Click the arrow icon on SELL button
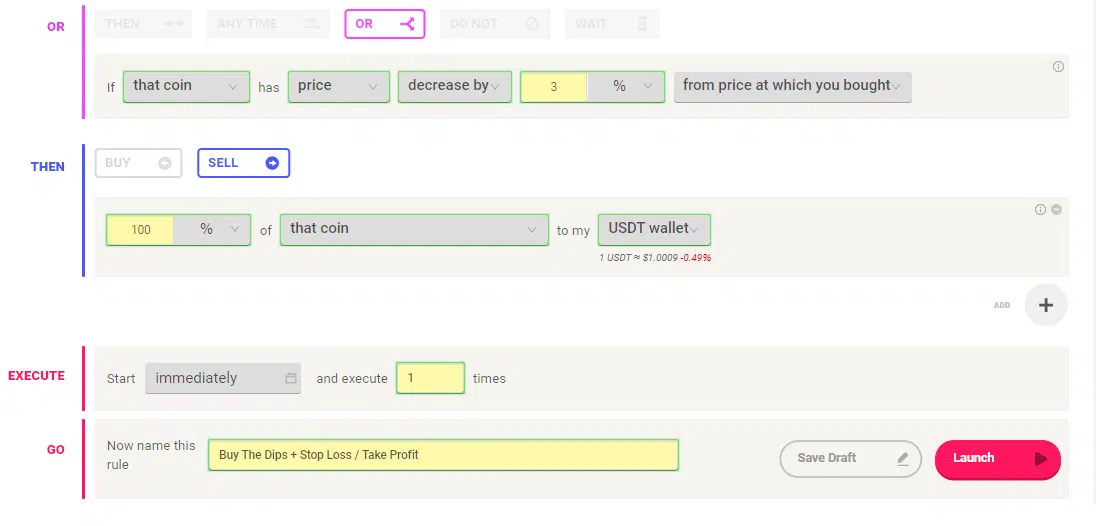The width and height of the screenshot is (1096, 526). point(273,163)
